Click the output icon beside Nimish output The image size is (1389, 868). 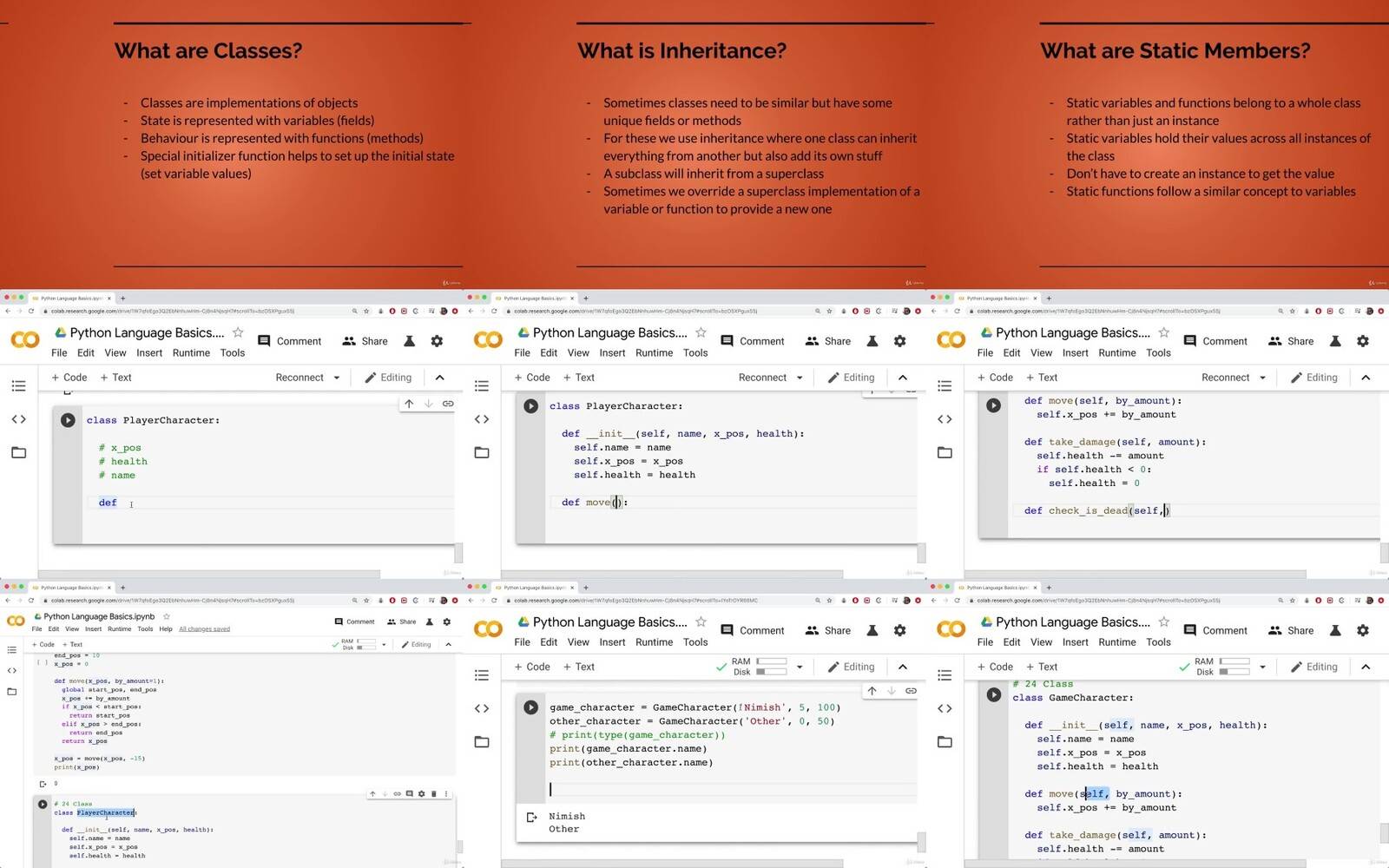[x=531, y=817]
